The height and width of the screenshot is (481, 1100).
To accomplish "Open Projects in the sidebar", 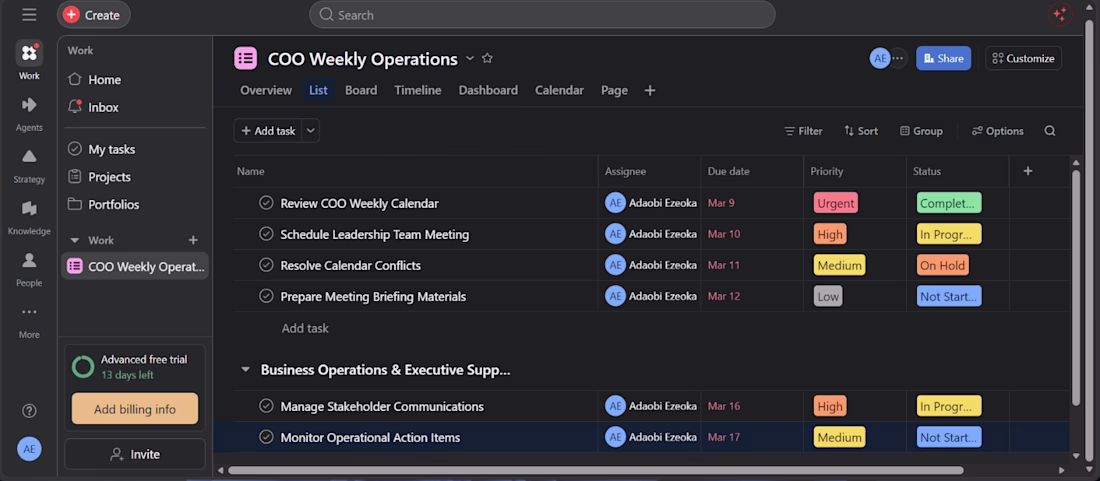I will [x=109, y=177].
